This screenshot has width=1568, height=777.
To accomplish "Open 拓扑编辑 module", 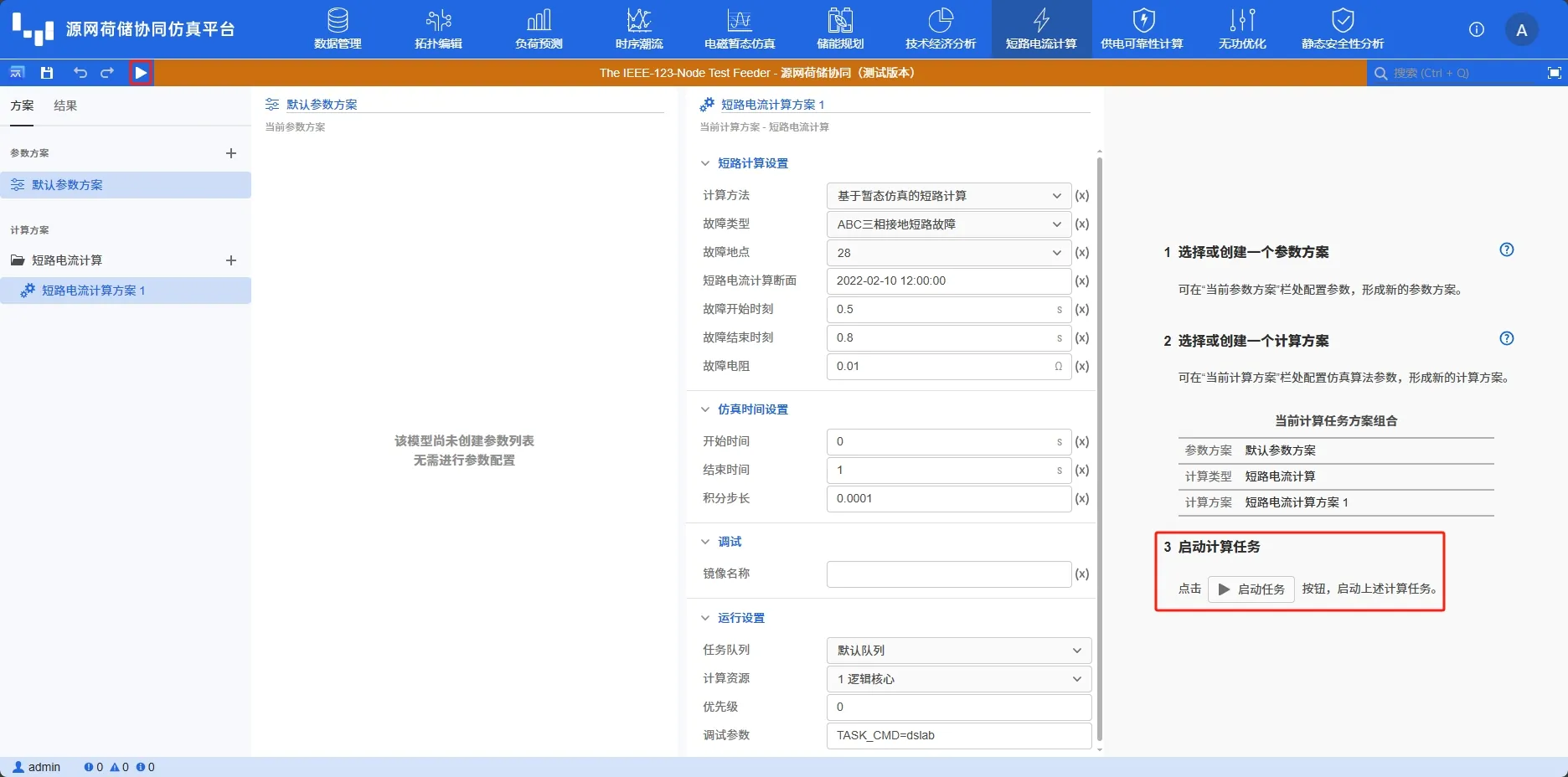I will 438,29.
